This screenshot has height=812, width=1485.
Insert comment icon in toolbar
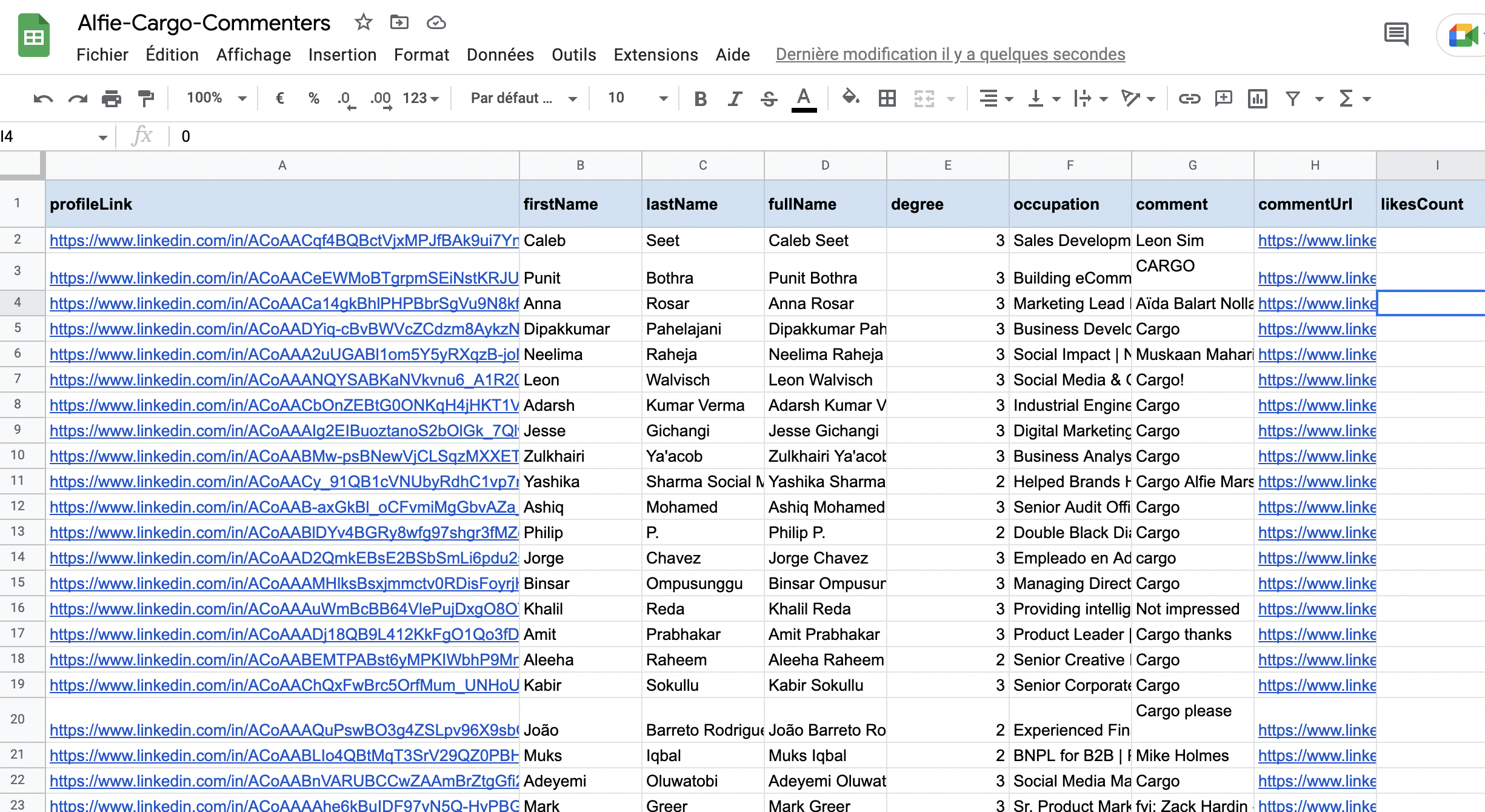[1224, 98]
